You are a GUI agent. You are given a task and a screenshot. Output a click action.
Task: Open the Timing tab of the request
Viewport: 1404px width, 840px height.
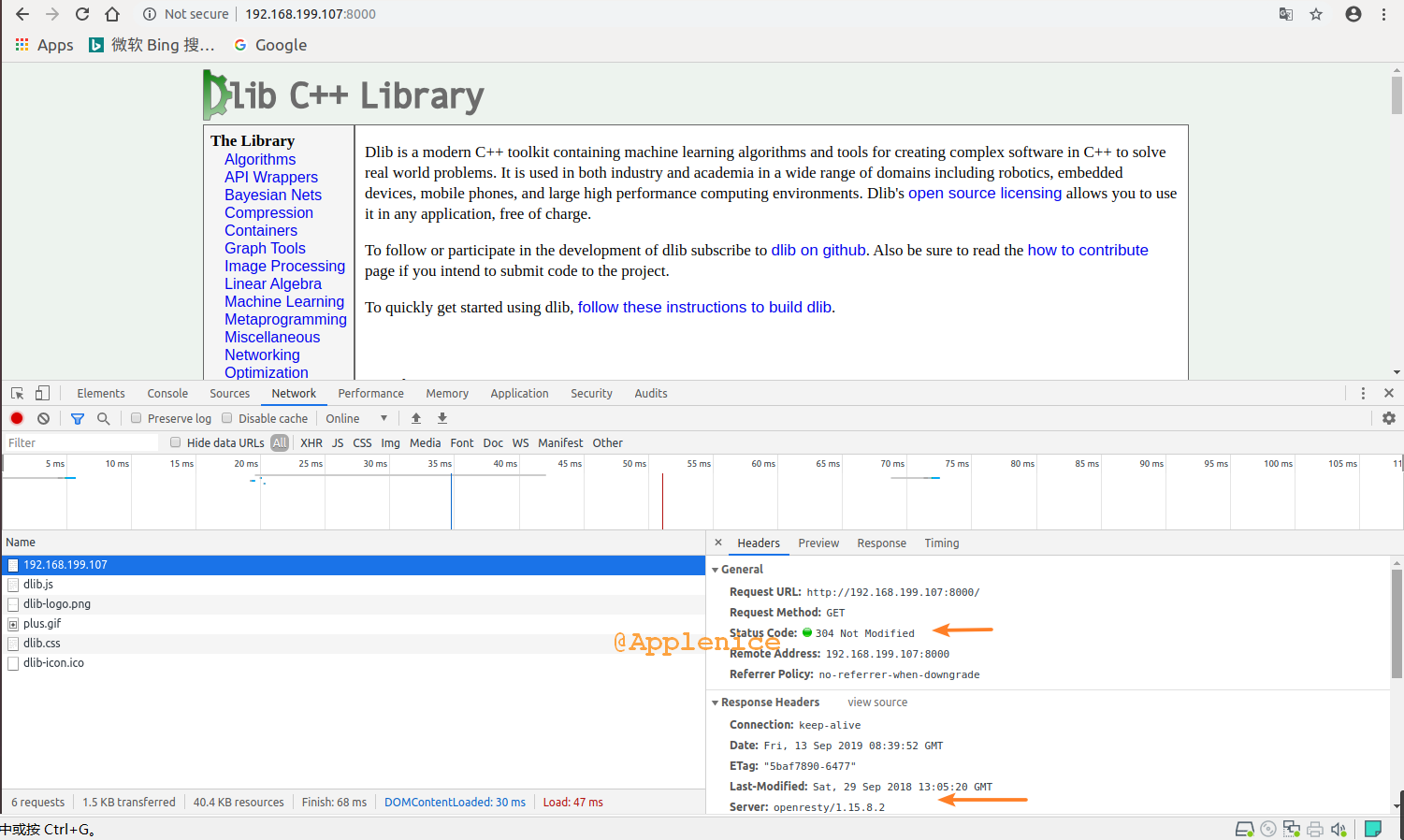(x=941, y=543)
